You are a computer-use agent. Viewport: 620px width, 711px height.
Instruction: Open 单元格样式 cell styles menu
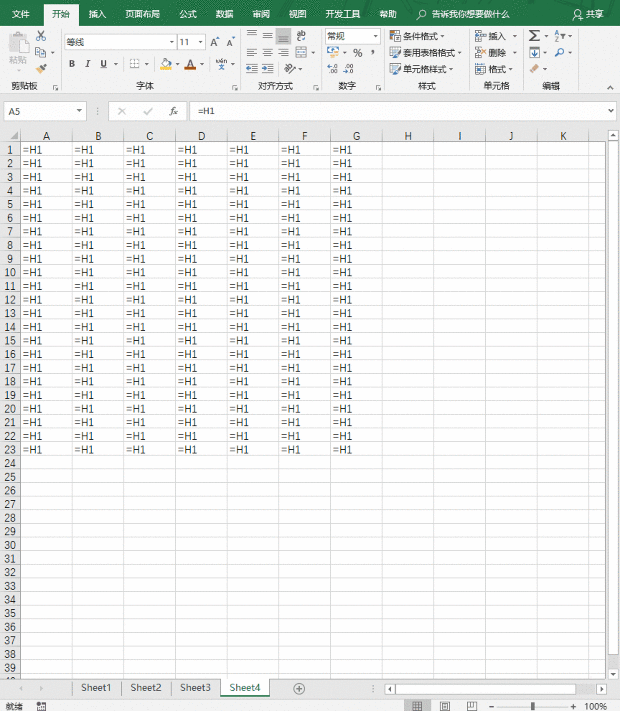[x=421, y=69]
